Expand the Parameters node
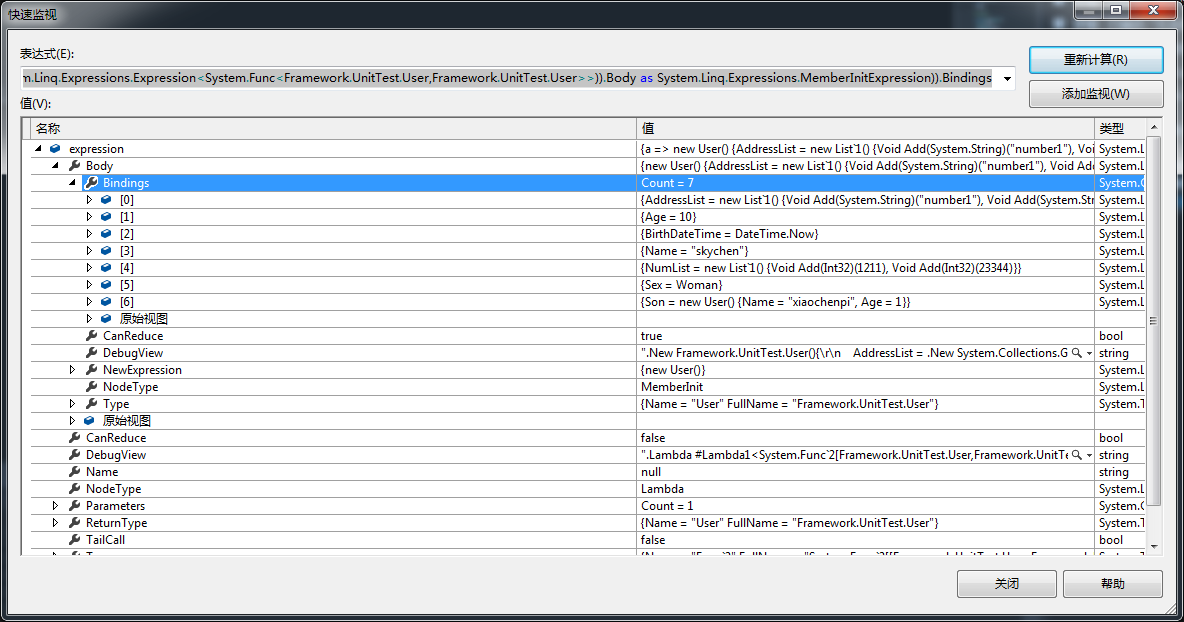 click(x=56, y=506)
